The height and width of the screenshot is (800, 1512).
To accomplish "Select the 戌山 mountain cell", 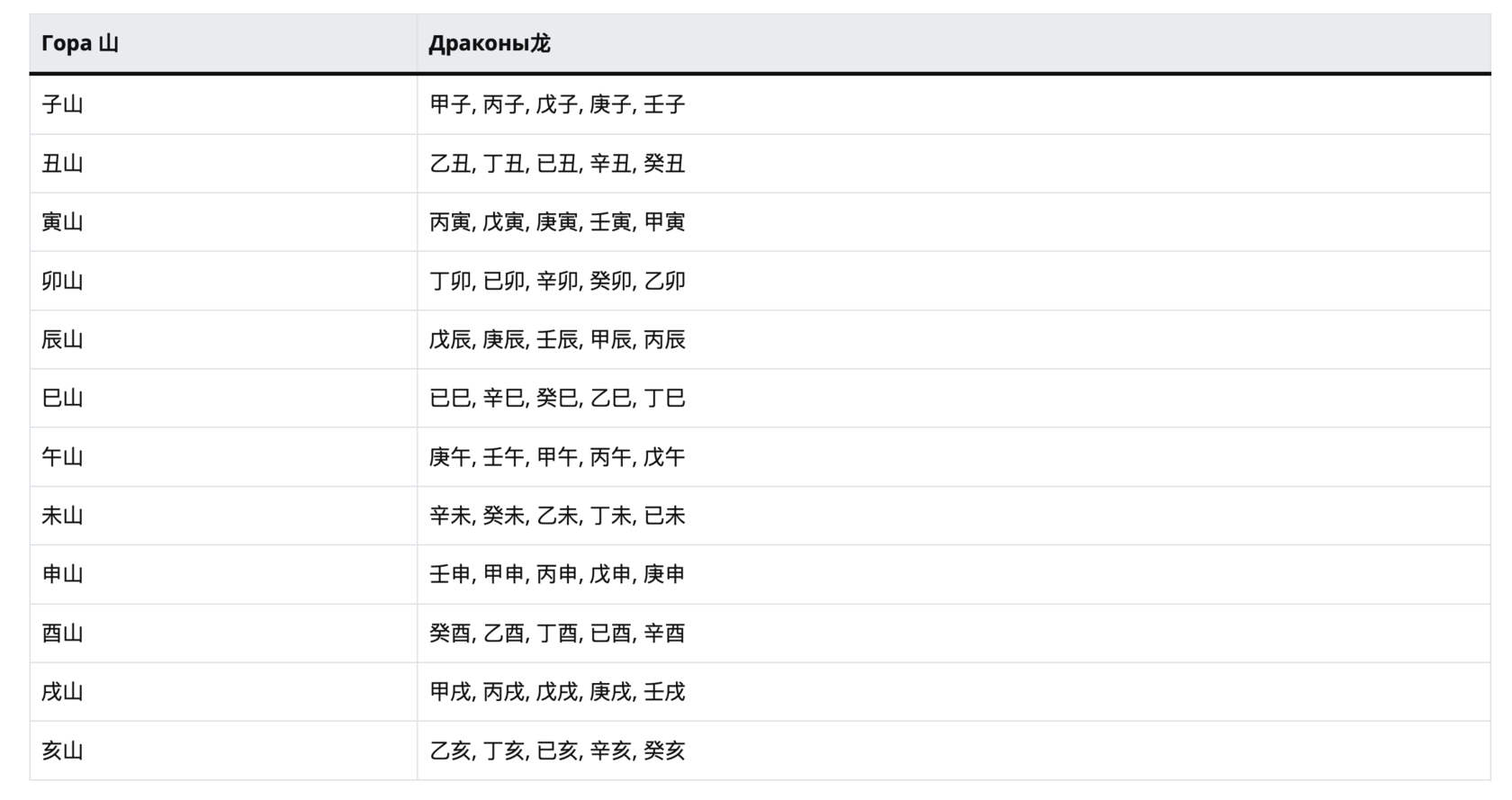I will pos(62,692).
